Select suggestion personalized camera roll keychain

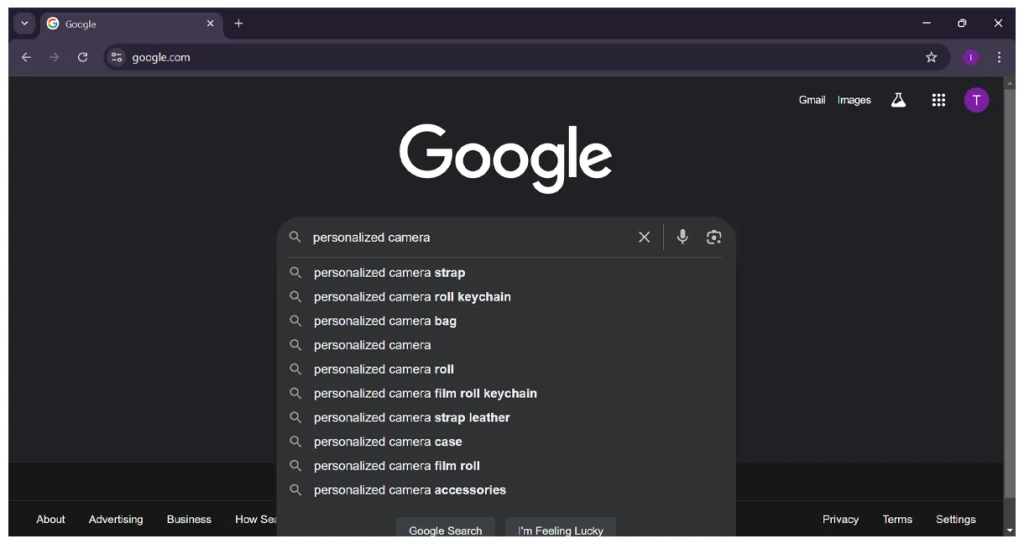coord(506,297)
